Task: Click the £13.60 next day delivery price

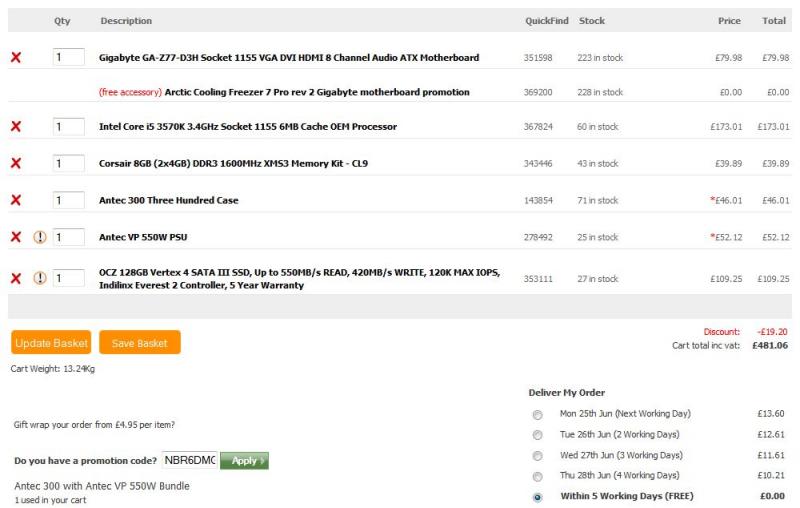Action: click(x=771, y=414)
